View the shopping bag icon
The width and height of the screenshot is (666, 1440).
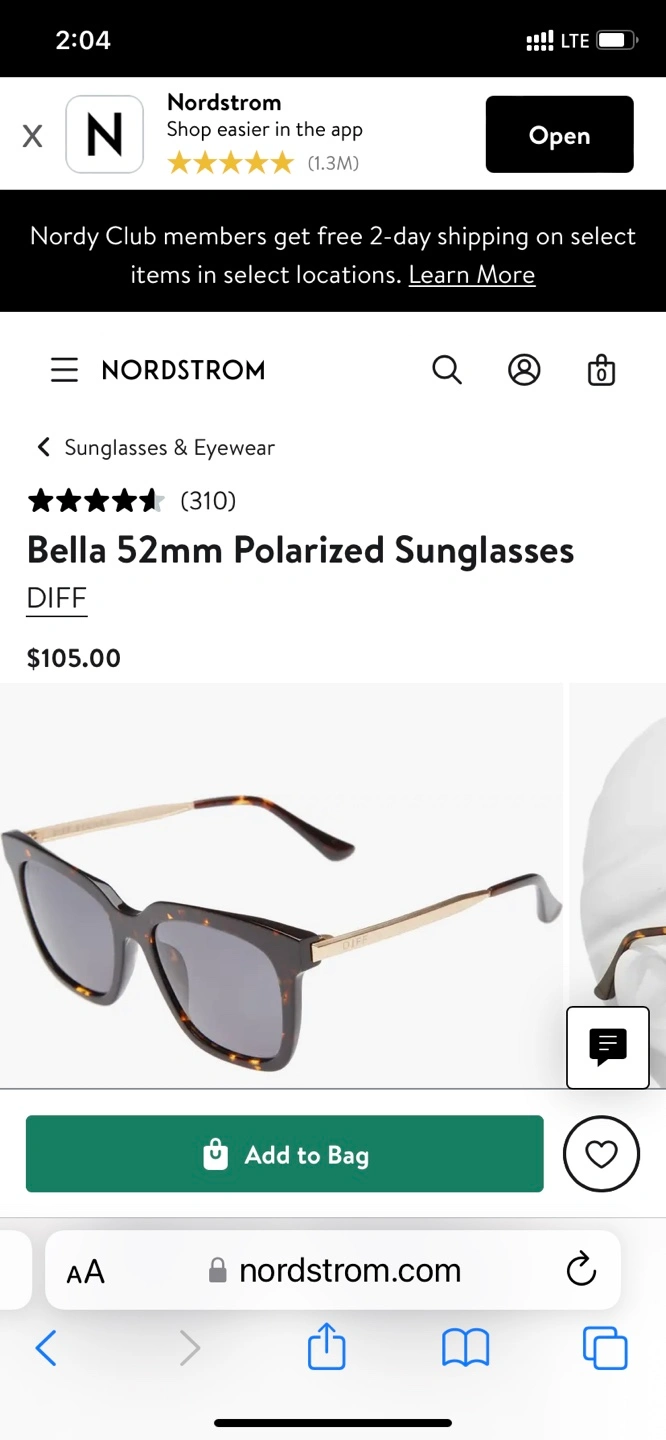point(601,370)
